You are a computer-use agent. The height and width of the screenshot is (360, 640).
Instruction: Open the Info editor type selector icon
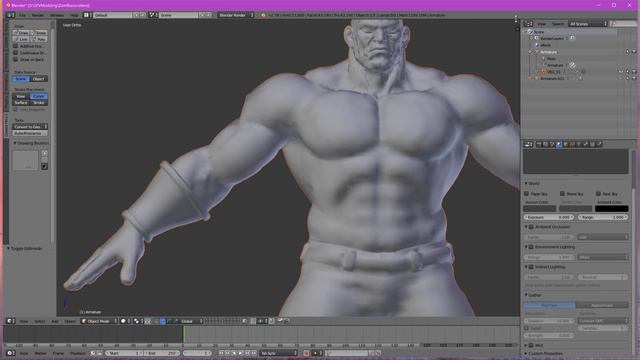tap(10, 15)
